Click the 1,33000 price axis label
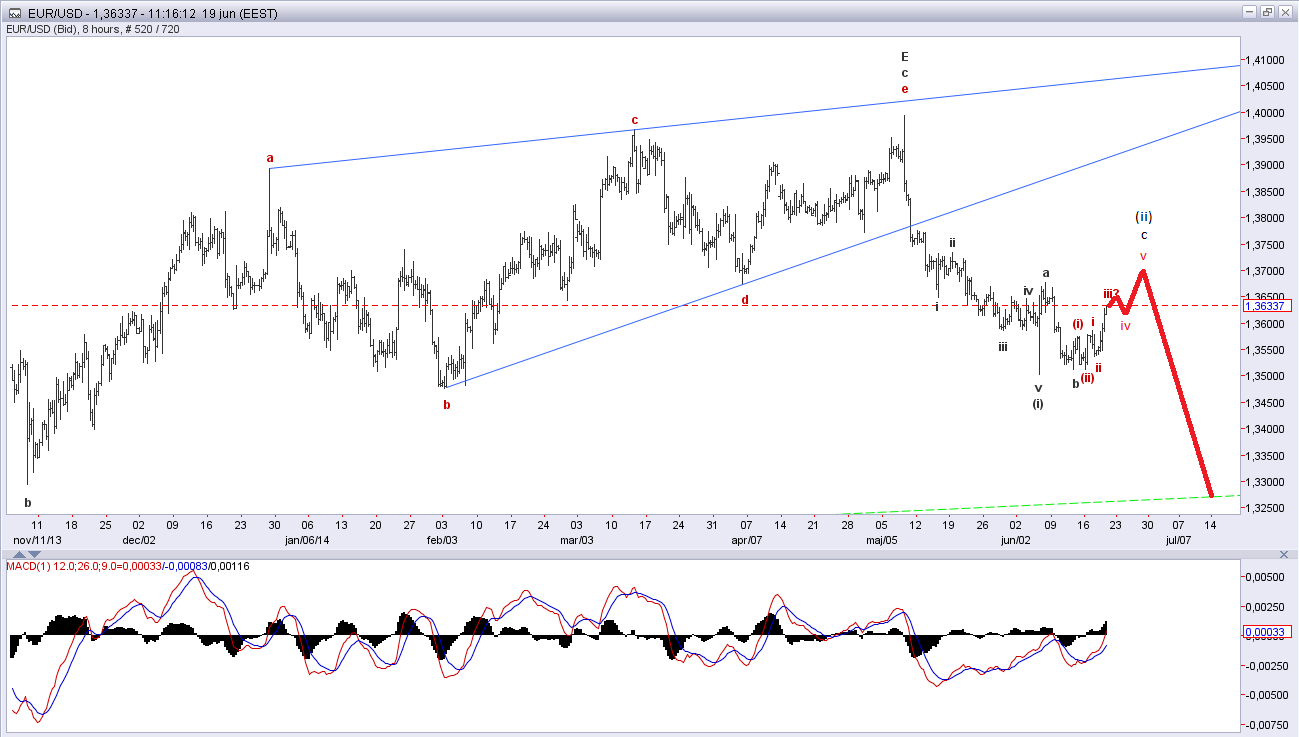 1263,482
